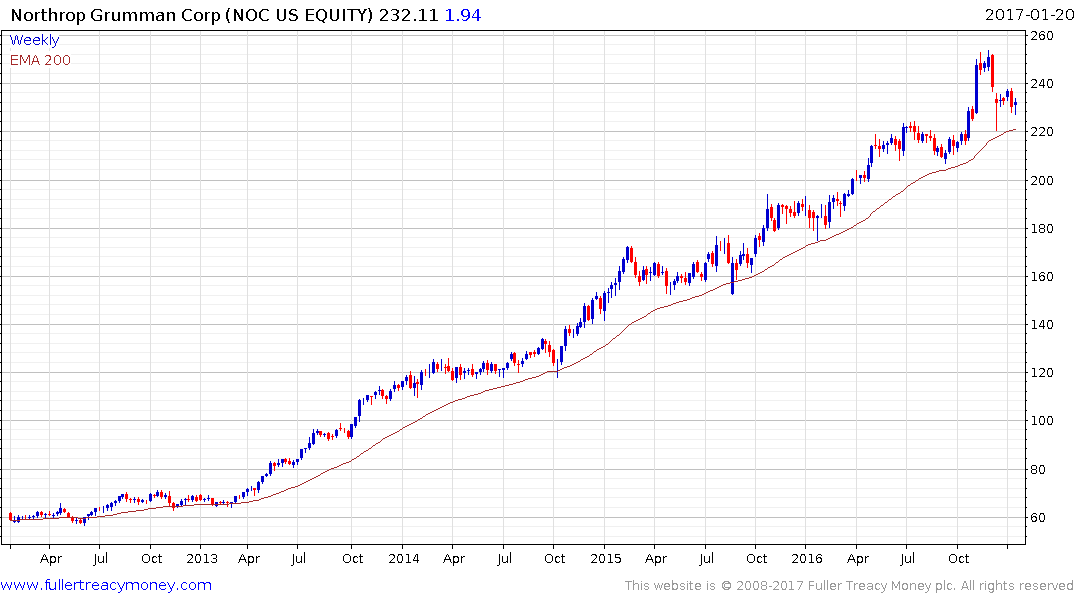Image resolution: width=1075 pixels, height=600 pixels.
Task: Click the 140 price axis label
Action: click(1042, 324)
